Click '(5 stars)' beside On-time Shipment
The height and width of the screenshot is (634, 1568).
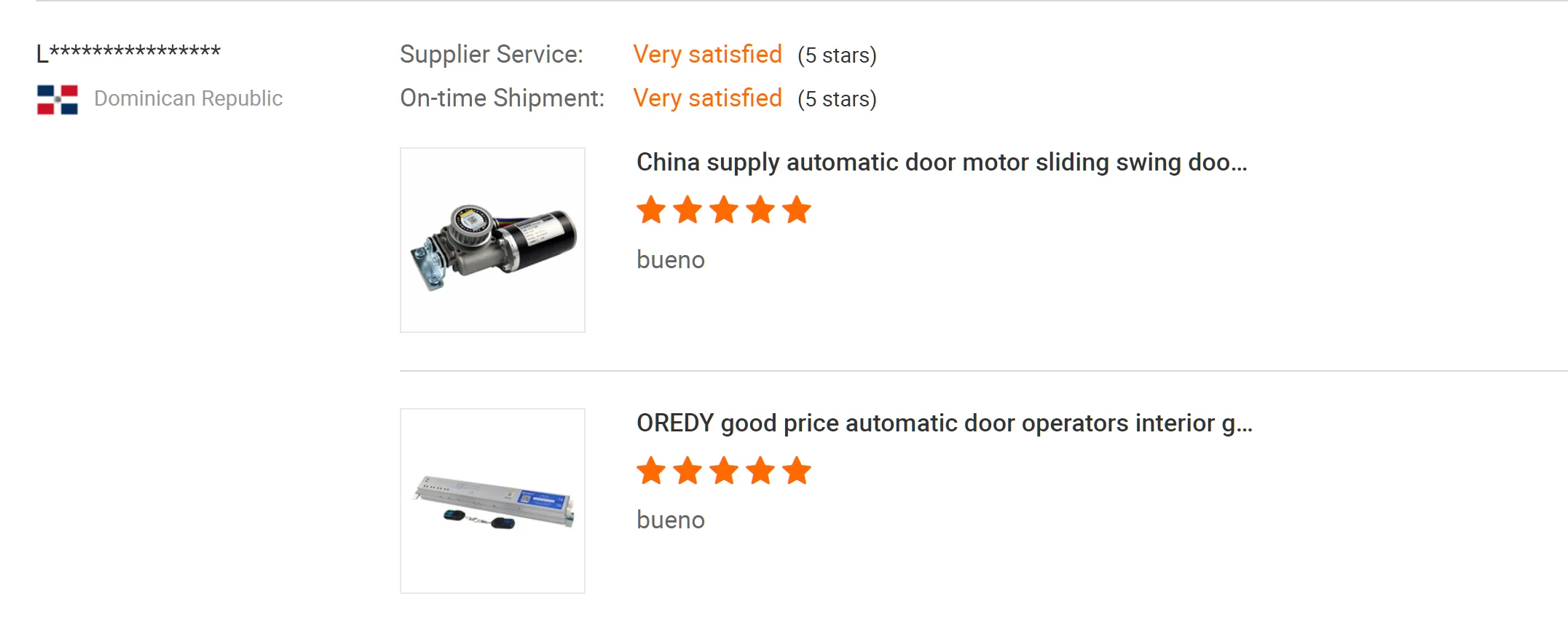pos(837,99)
